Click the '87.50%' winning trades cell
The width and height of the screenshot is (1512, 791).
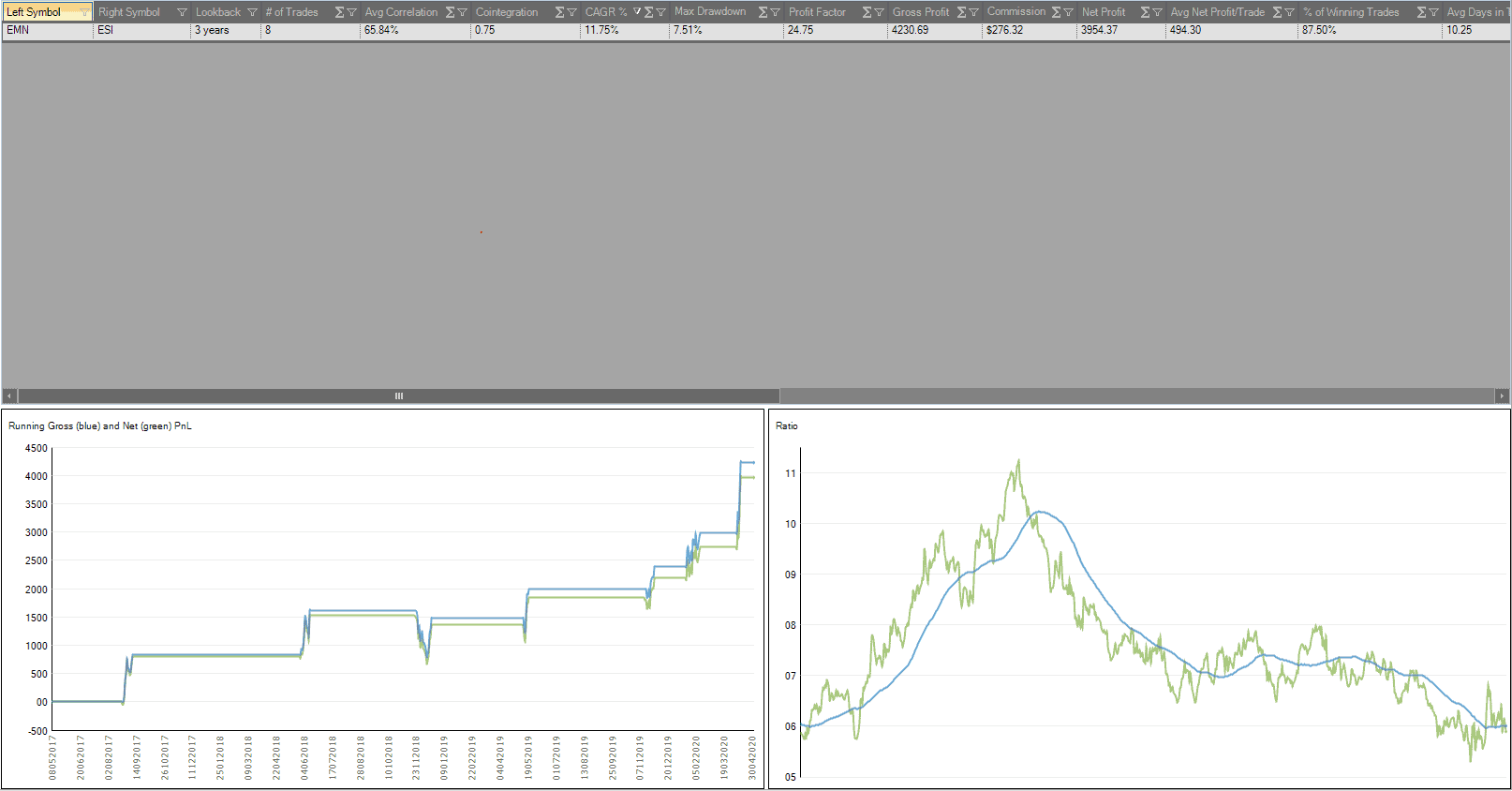pos(1370,30)
